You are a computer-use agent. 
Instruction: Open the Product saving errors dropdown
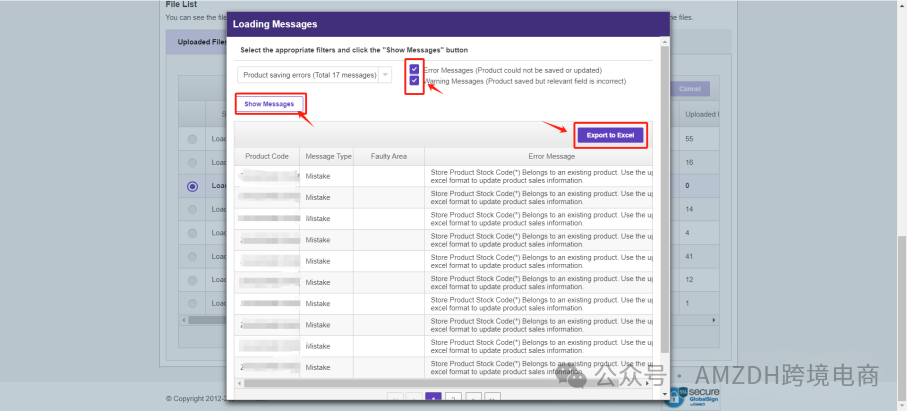pos(314,75)
